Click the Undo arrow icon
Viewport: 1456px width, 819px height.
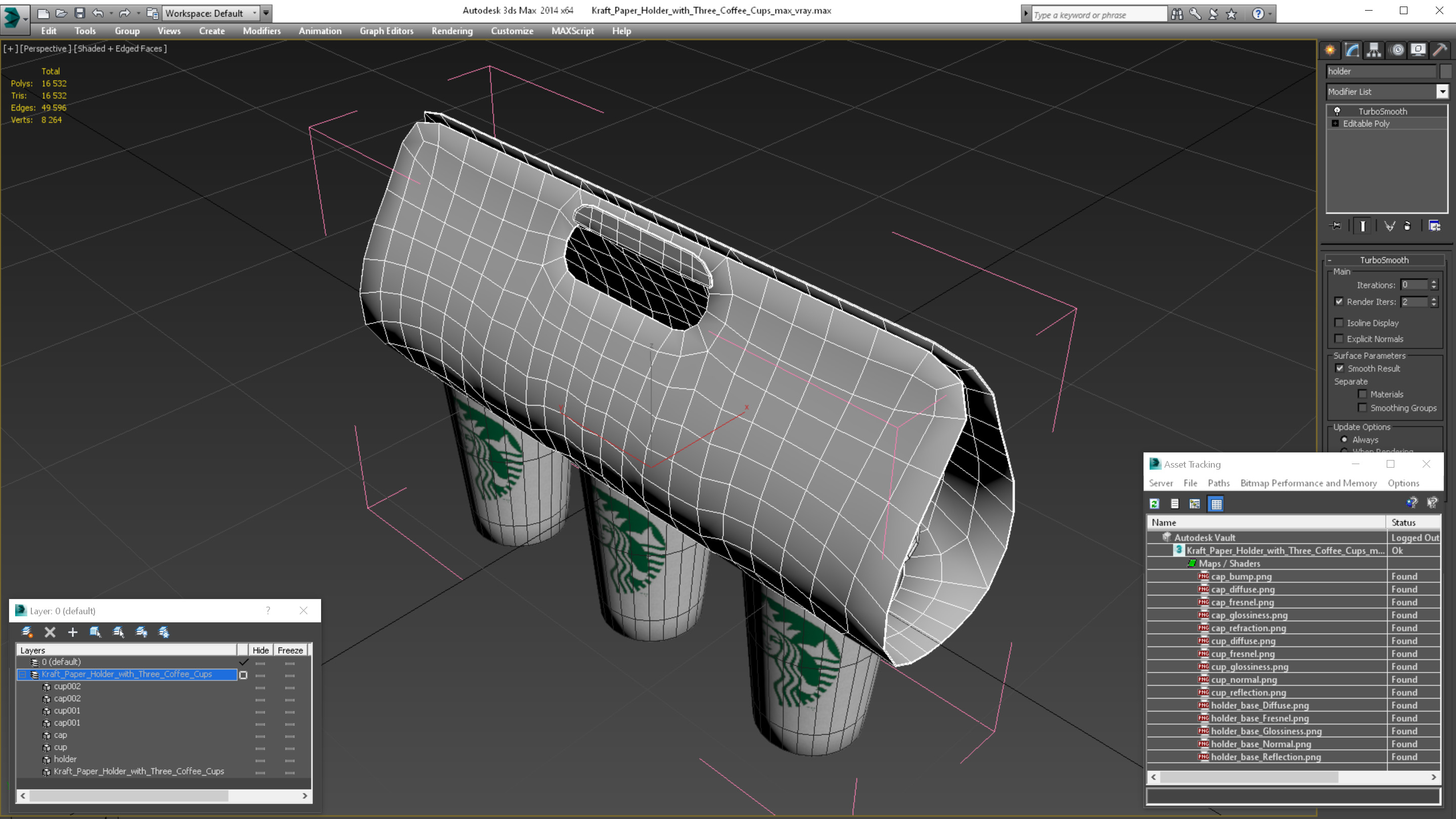tap(98, 13)
